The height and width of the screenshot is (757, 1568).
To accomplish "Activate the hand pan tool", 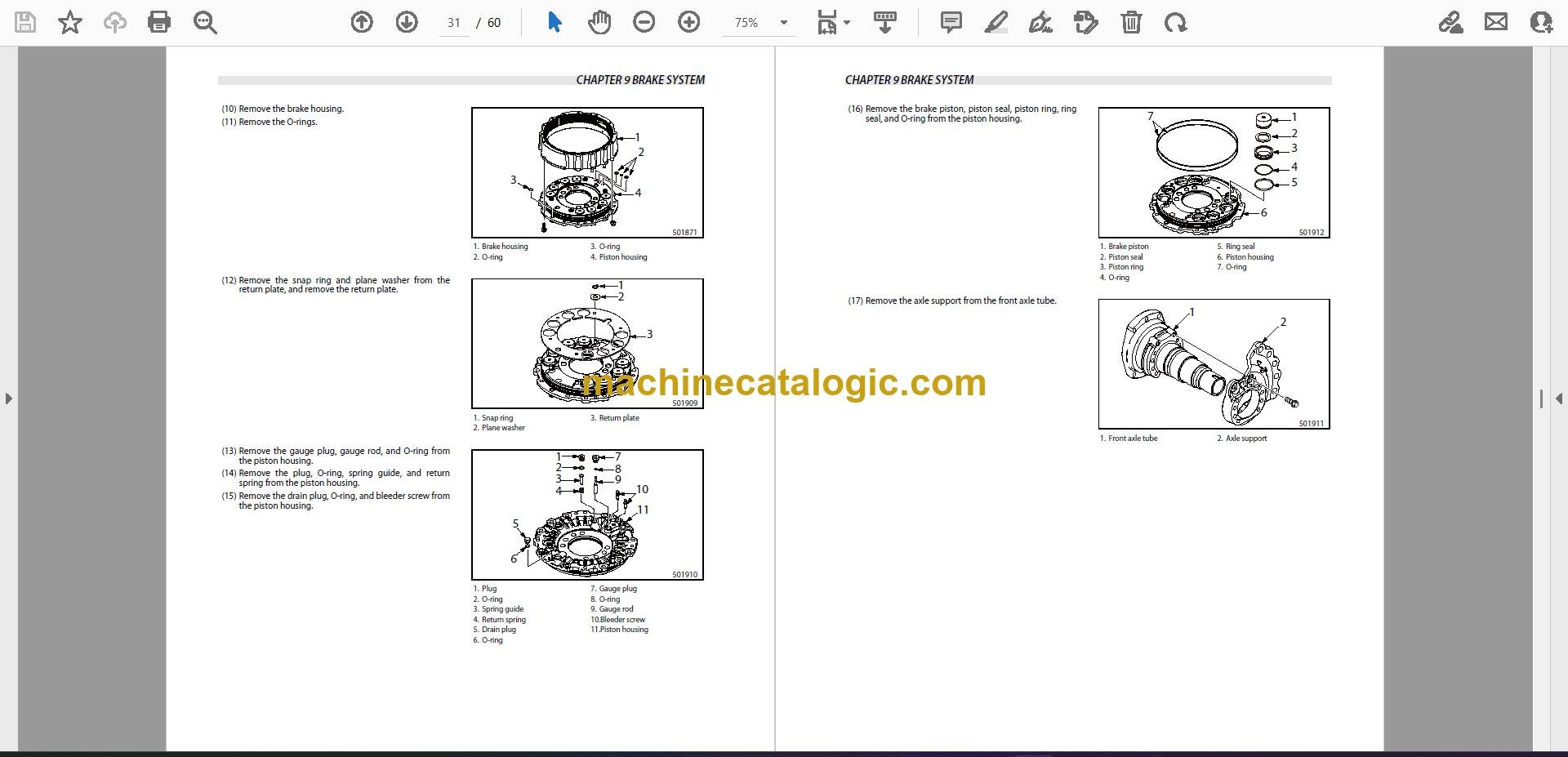I will click(599, 23).
